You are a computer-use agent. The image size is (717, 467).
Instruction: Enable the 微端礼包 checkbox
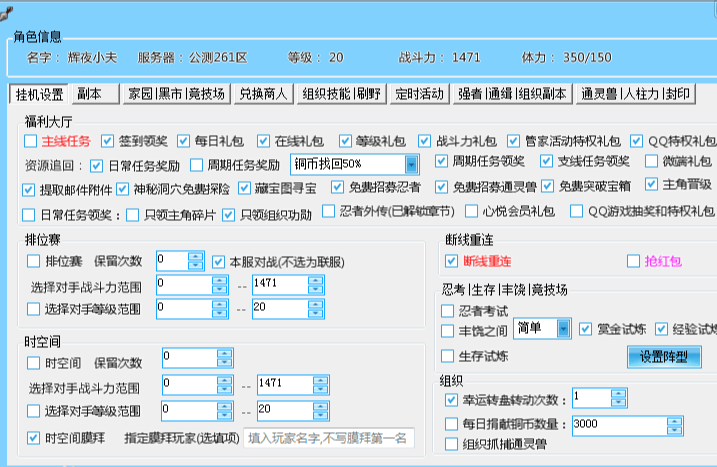[x=651, y=161]
